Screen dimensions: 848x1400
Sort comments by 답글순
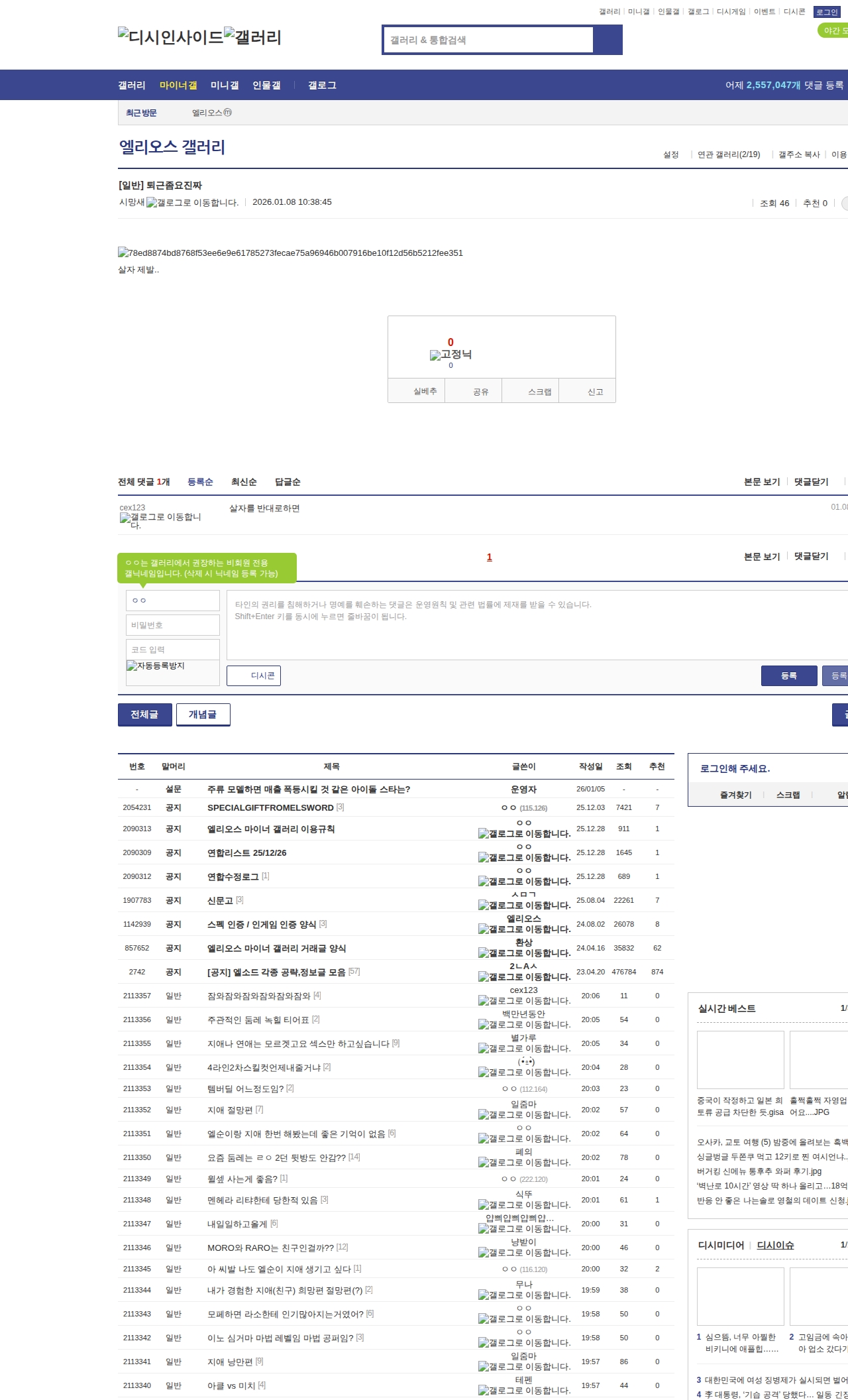288,482
